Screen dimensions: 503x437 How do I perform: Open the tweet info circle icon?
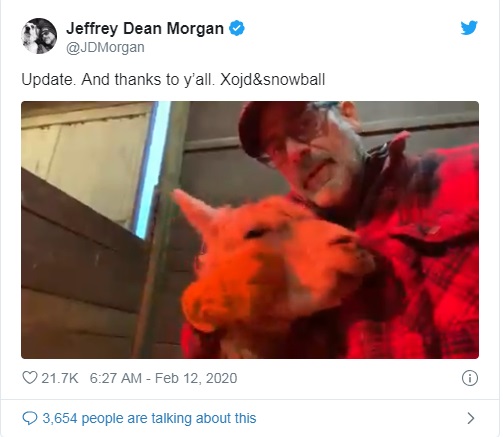[470, 378]
